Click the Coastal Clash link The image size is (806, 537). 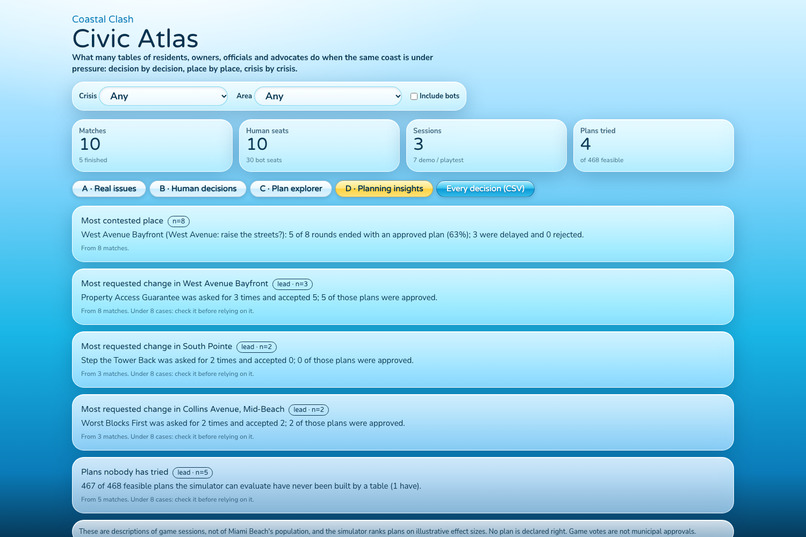(x=103, y=19)
